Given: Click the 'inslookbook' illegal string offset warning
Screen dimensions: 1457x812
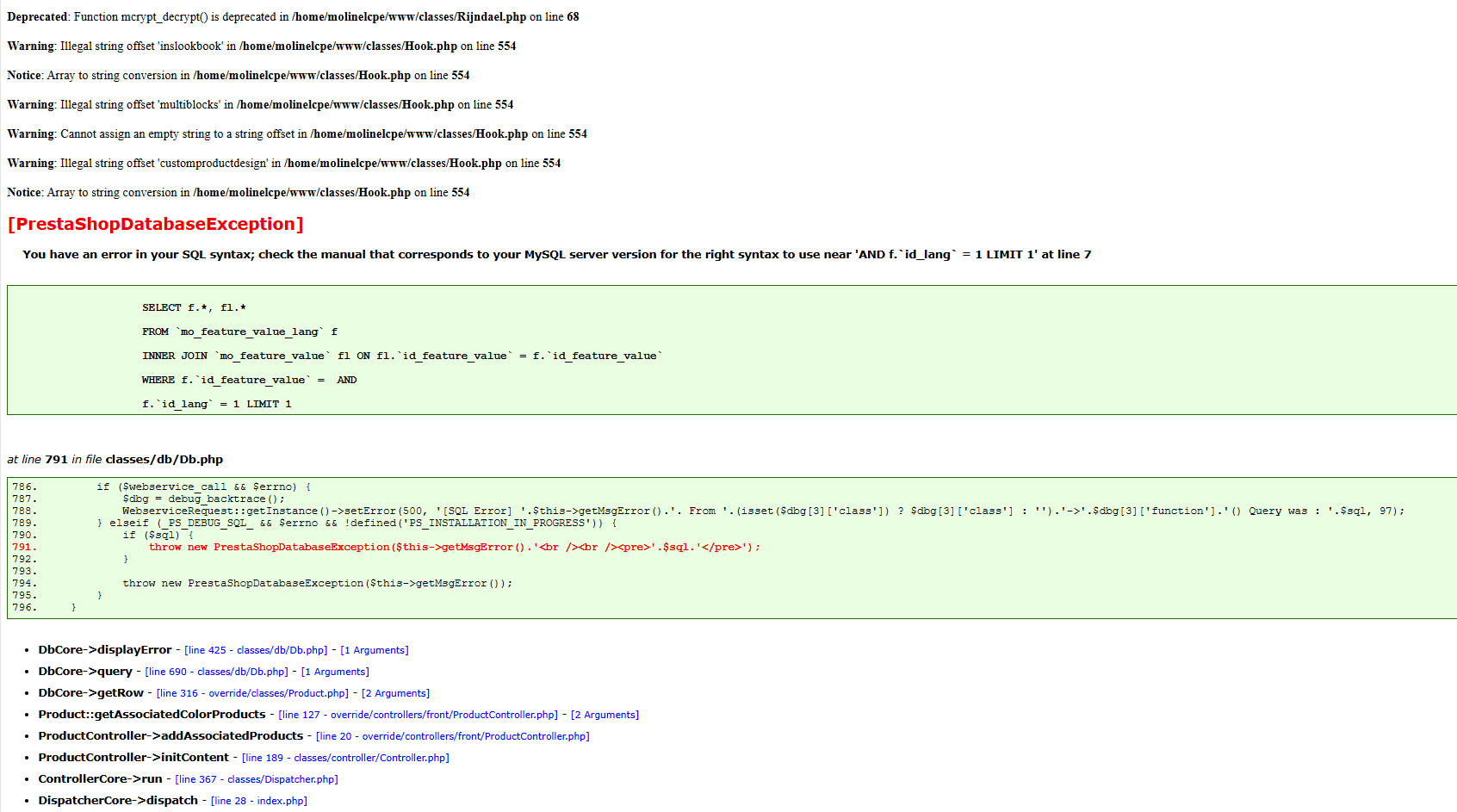Looking at the screenshot, I should pyautogui.click(x=262, y=46).
